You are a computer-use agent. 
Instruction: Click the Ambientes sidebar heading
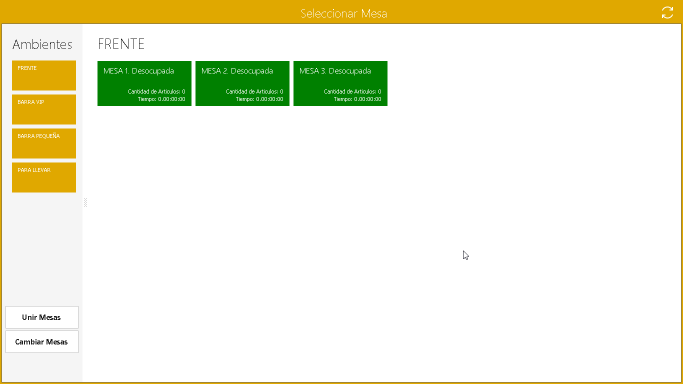tap(42, 44)
